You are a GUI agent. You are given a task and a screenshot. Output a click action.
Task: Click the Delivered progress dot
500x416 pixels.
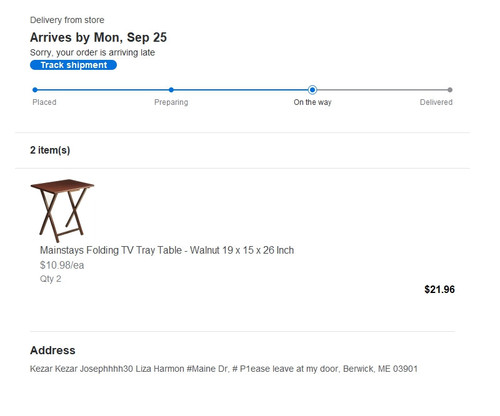click(450, 90)
